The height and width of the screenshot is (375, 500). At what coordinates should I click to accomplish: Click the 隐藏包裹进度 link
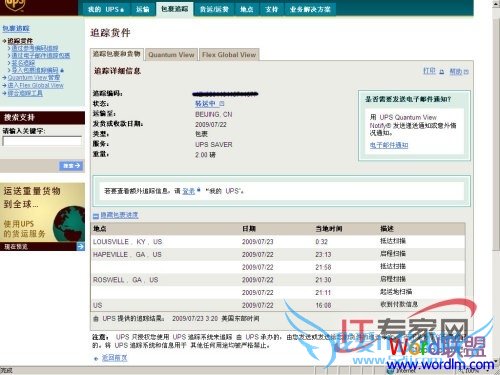tap(119, 215)
